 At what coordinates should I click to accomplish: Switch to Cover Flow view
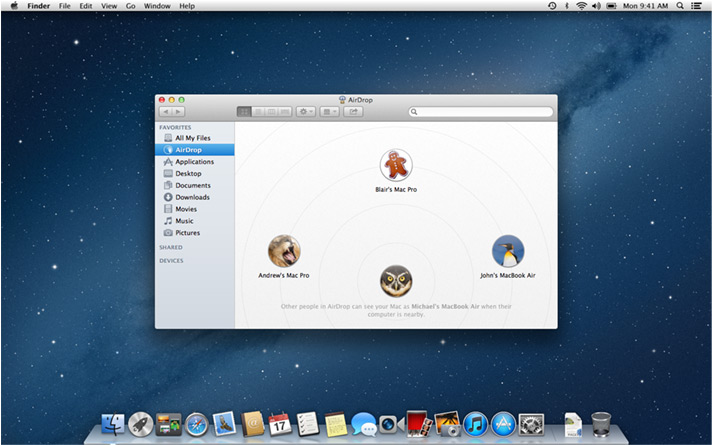[285, 112]
